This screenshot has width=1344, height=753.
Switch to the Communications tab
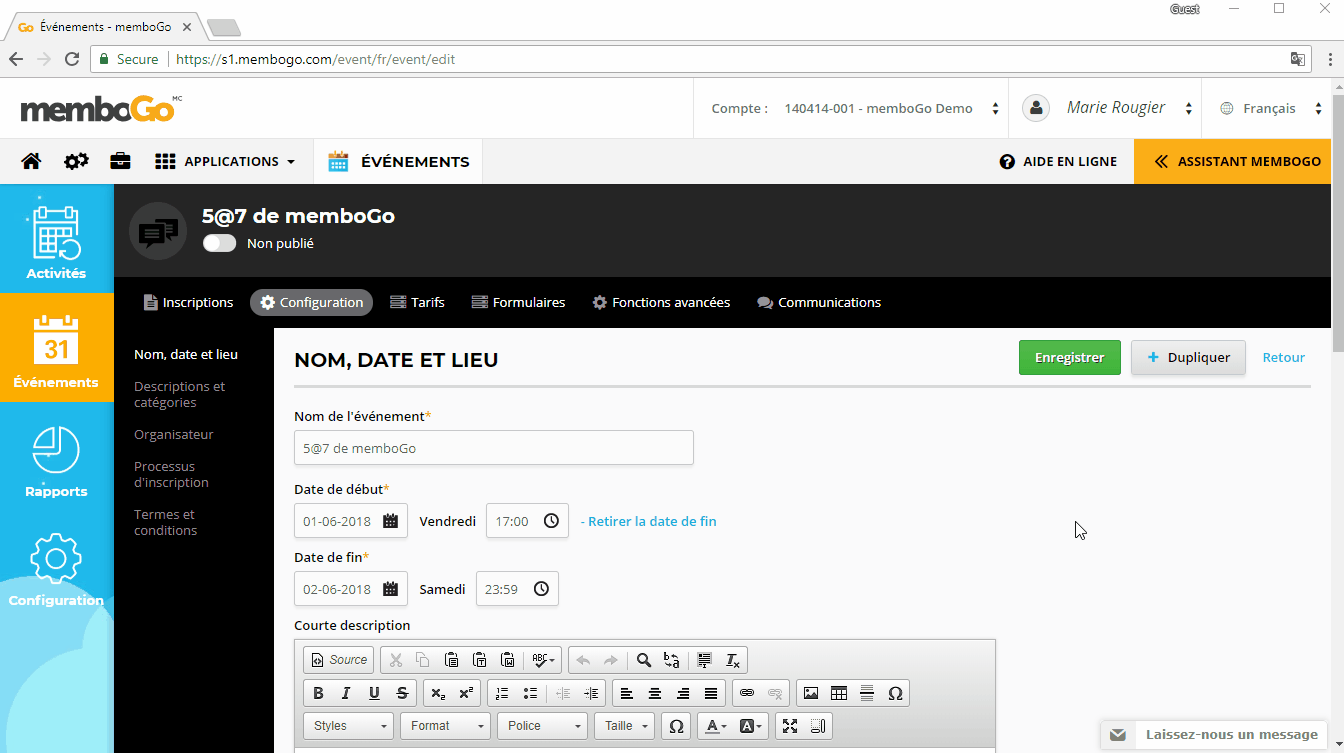[x=819, y=302]
